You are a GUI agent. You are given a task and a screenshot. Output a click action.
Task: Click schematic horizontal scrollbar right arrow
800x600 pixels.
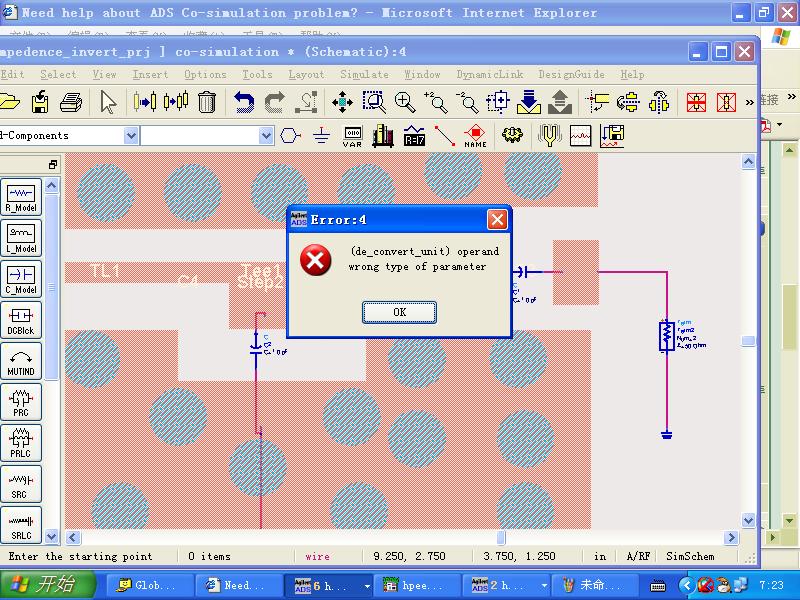[x=732, y=537]
